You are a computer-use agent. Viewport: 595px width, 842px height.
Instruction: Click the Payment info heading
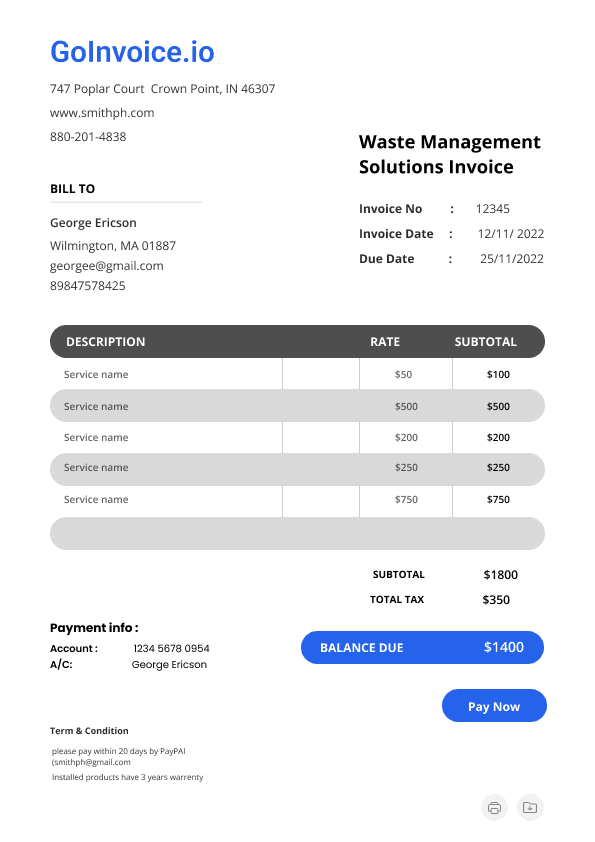coord(94,628)
